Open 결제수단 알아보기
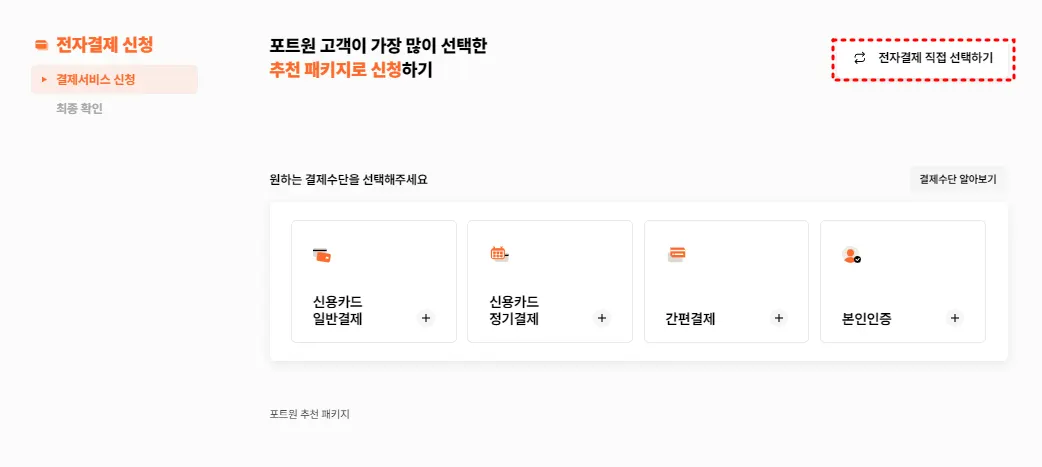The image size is (1042, 467). pyautogui.click(x=958, y=180)
